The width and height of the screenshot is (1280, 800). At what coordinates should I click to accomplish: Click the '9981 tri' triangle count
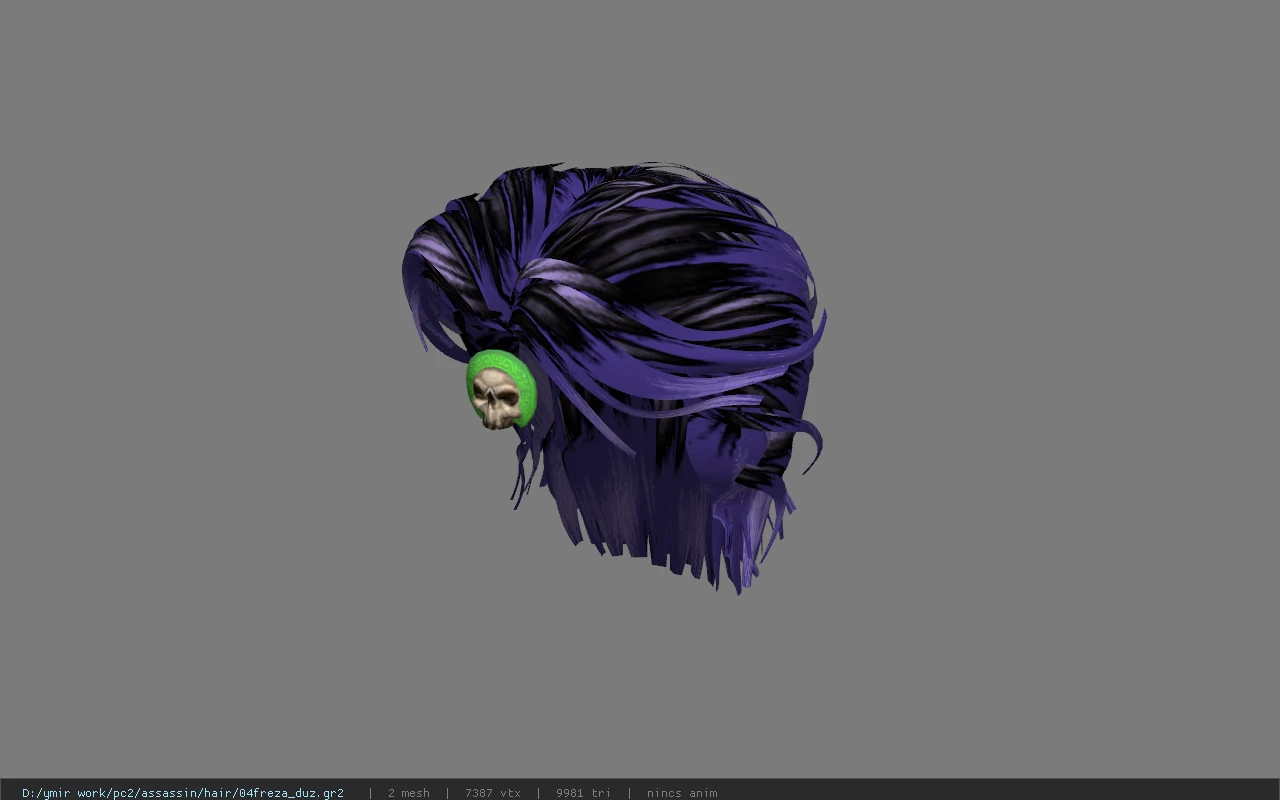(x=584, y=793)
